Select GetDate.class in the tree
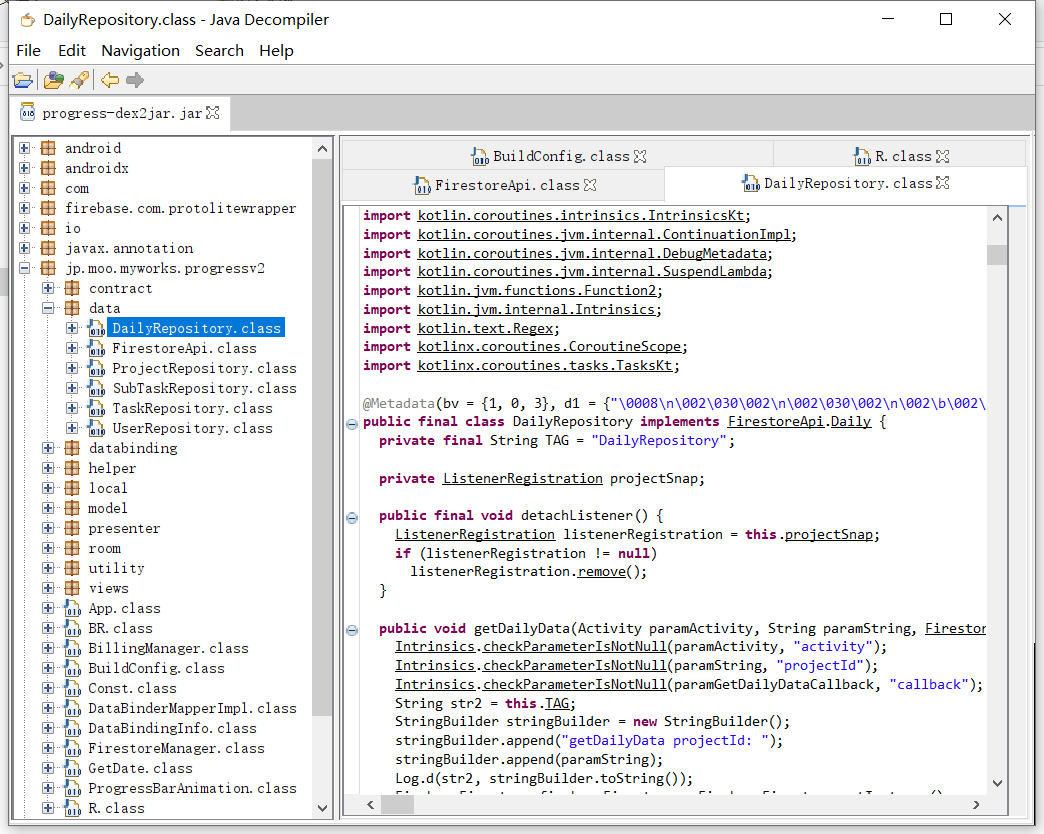 pyautogui.click(x=140, y=767)
